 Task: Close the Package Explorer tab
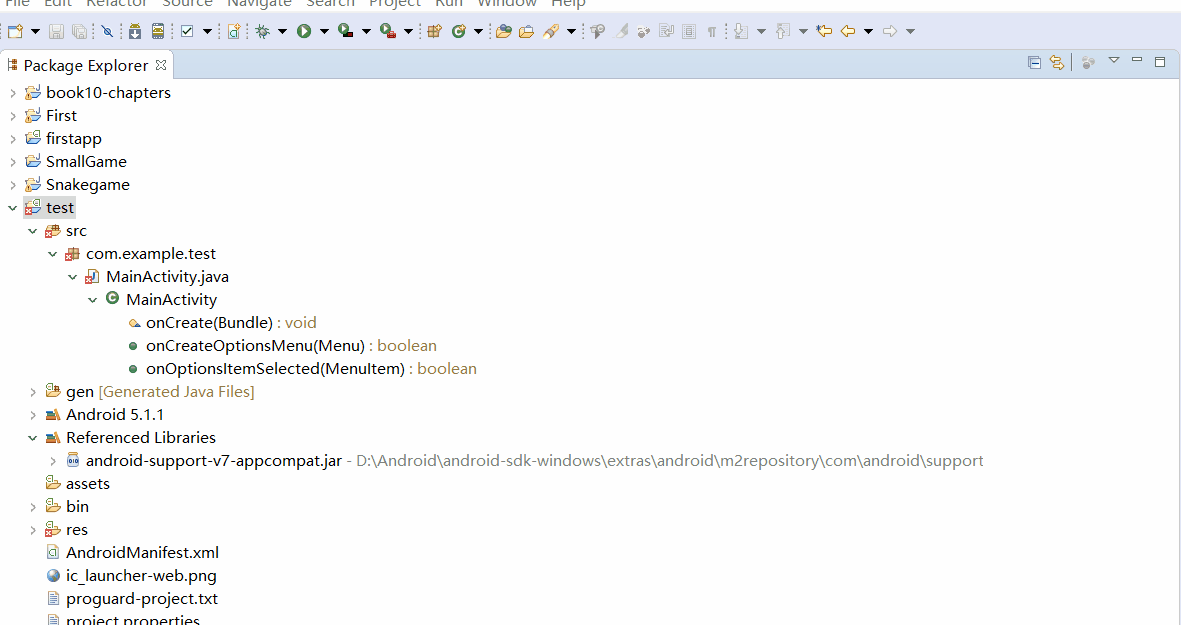click(x=160, y=65)
